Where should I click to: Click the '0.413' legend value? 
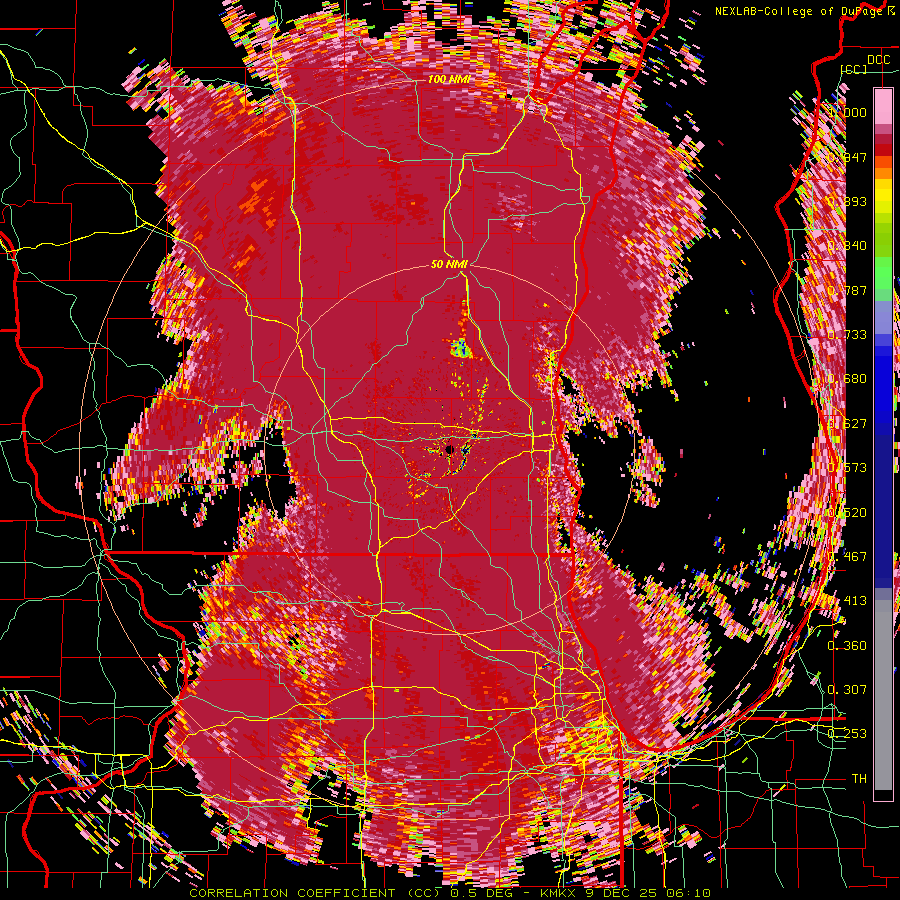(x=847, y=600)
